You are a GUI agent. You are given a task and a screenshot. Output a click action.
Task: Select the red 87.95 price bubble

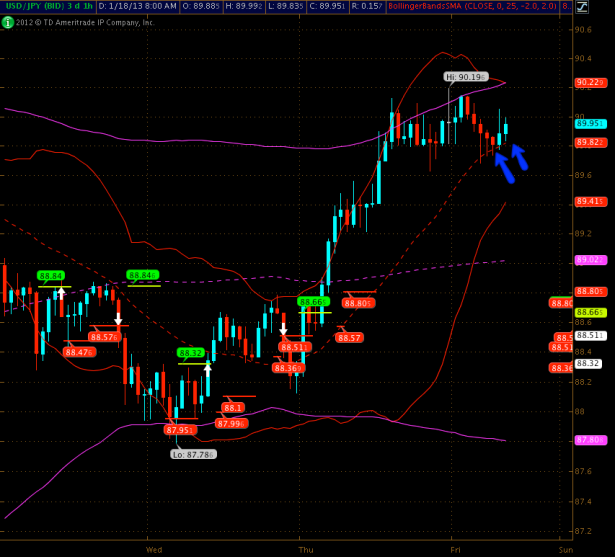coord(180,430)
